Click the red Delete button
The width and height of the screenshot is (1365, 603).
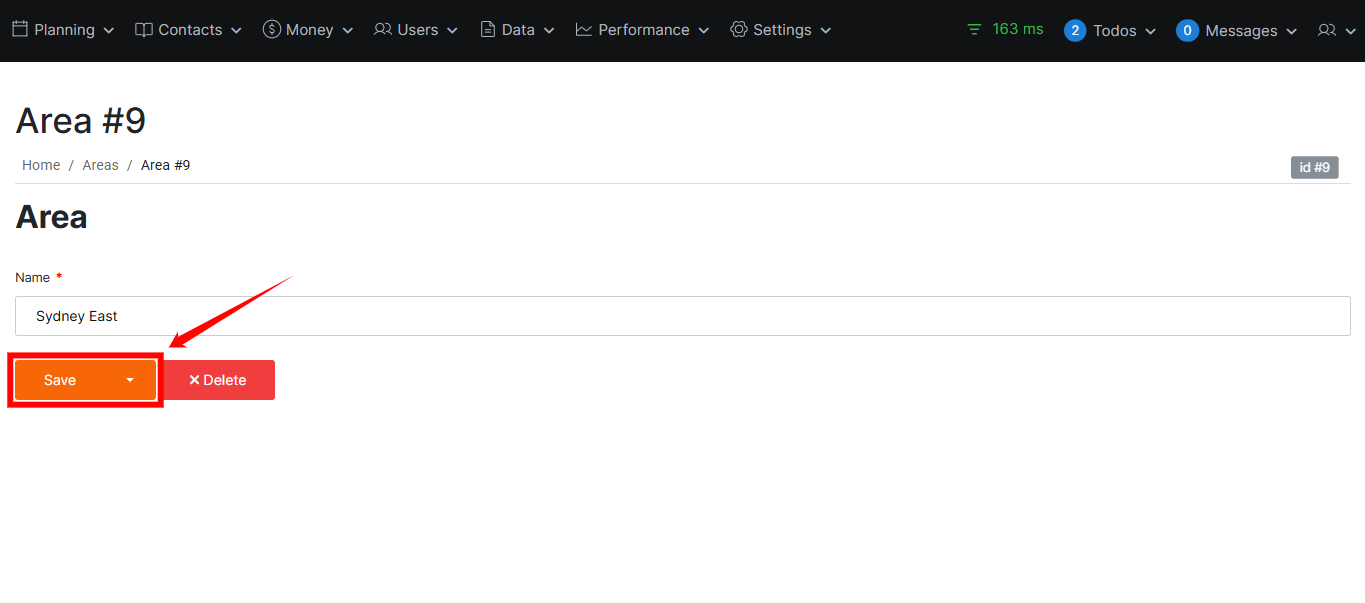[x=218, y=380]
